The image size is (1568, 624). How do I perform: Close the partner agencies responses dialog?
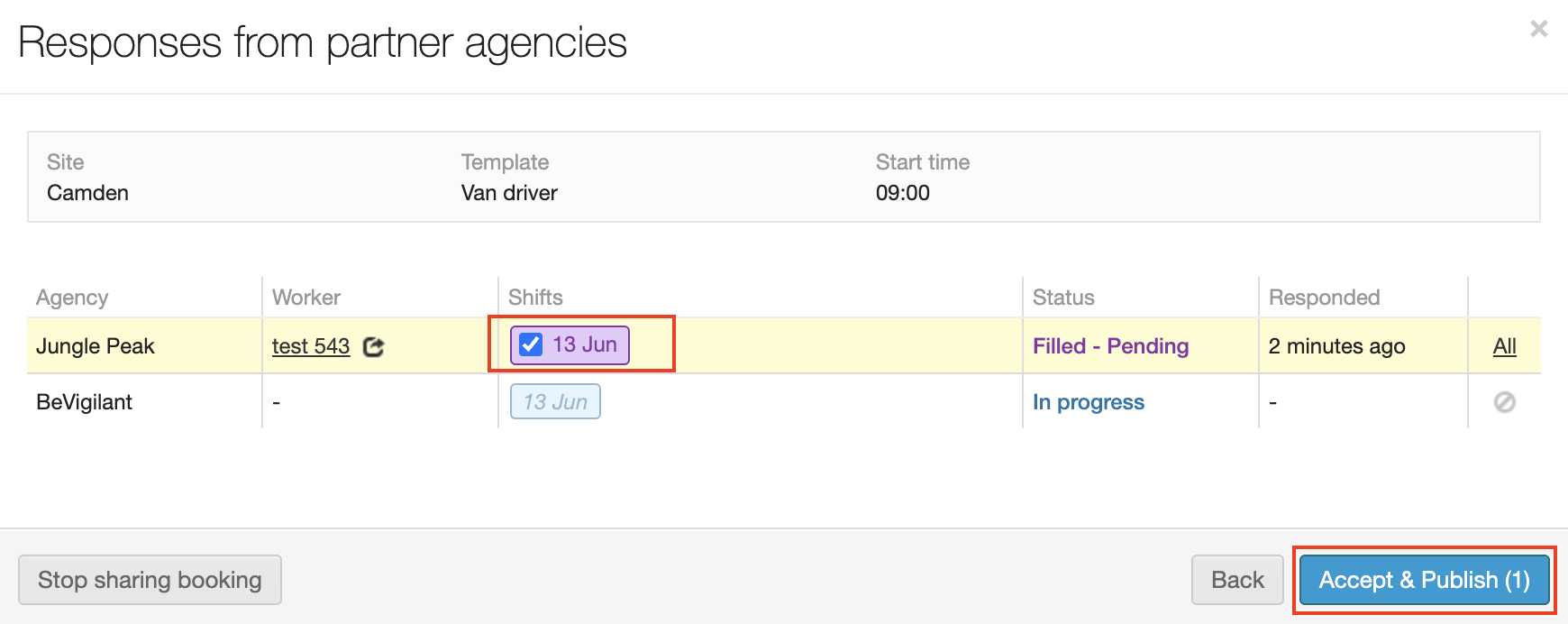[1538, 29]
